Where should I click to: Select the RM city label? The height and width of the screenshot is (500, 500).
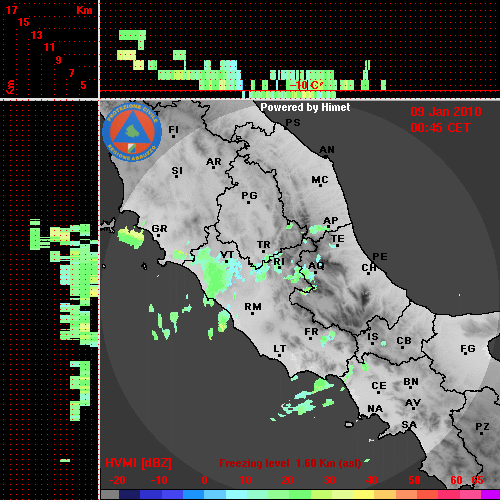253,306
